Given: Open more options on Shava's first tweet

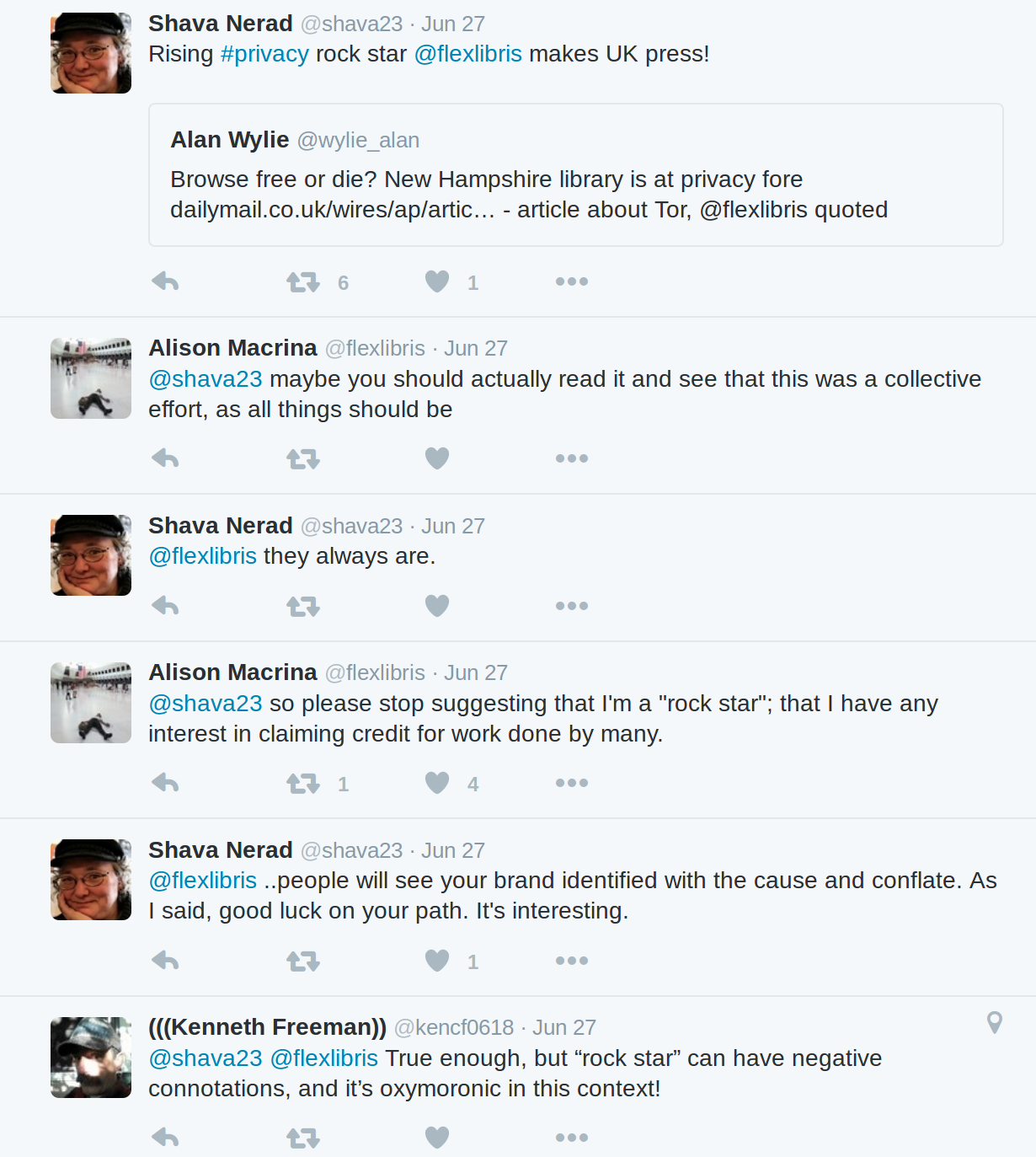Looking at the screenshot, I should tap(572, 281).
